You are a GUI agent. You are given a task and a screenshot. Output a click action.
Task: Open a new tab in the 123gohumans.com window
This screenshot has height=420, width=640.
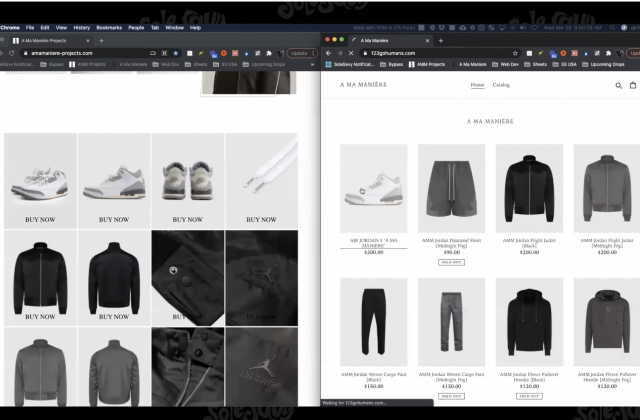(441, 40)
